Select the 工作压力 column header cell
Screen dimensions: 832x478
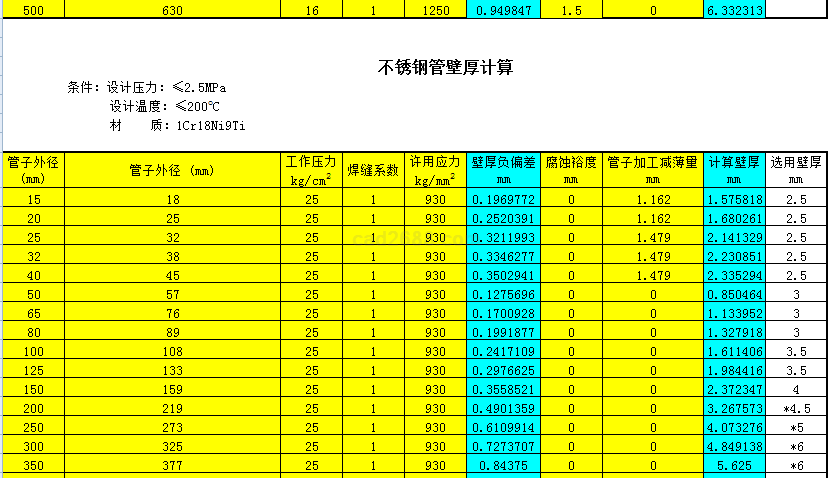click(311, 170)
